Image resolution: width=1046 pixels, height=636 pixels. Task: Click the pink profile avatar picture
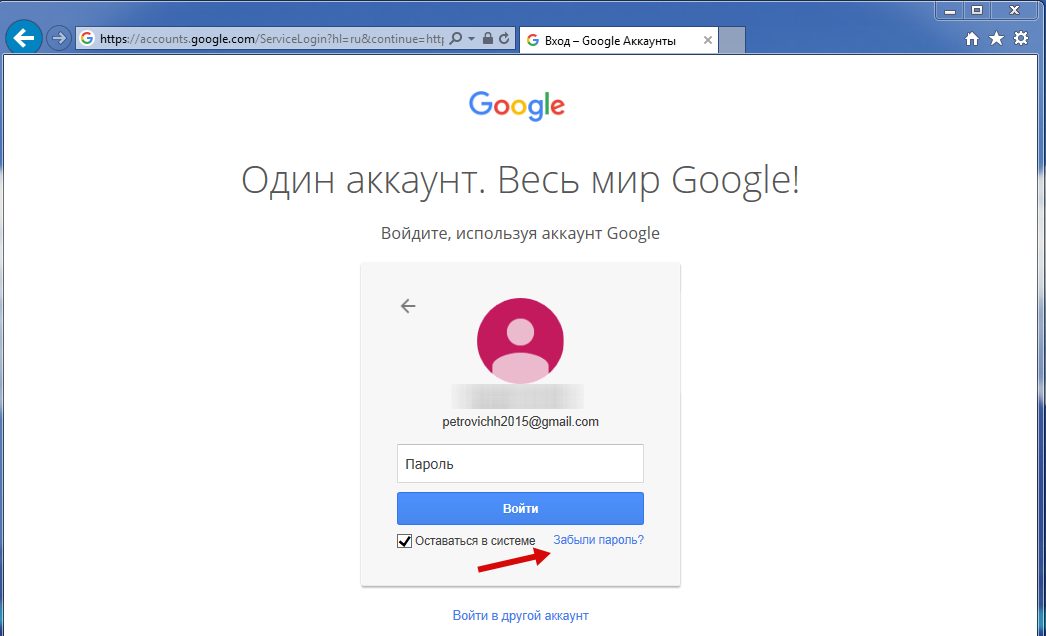click(x=520, y=340)
